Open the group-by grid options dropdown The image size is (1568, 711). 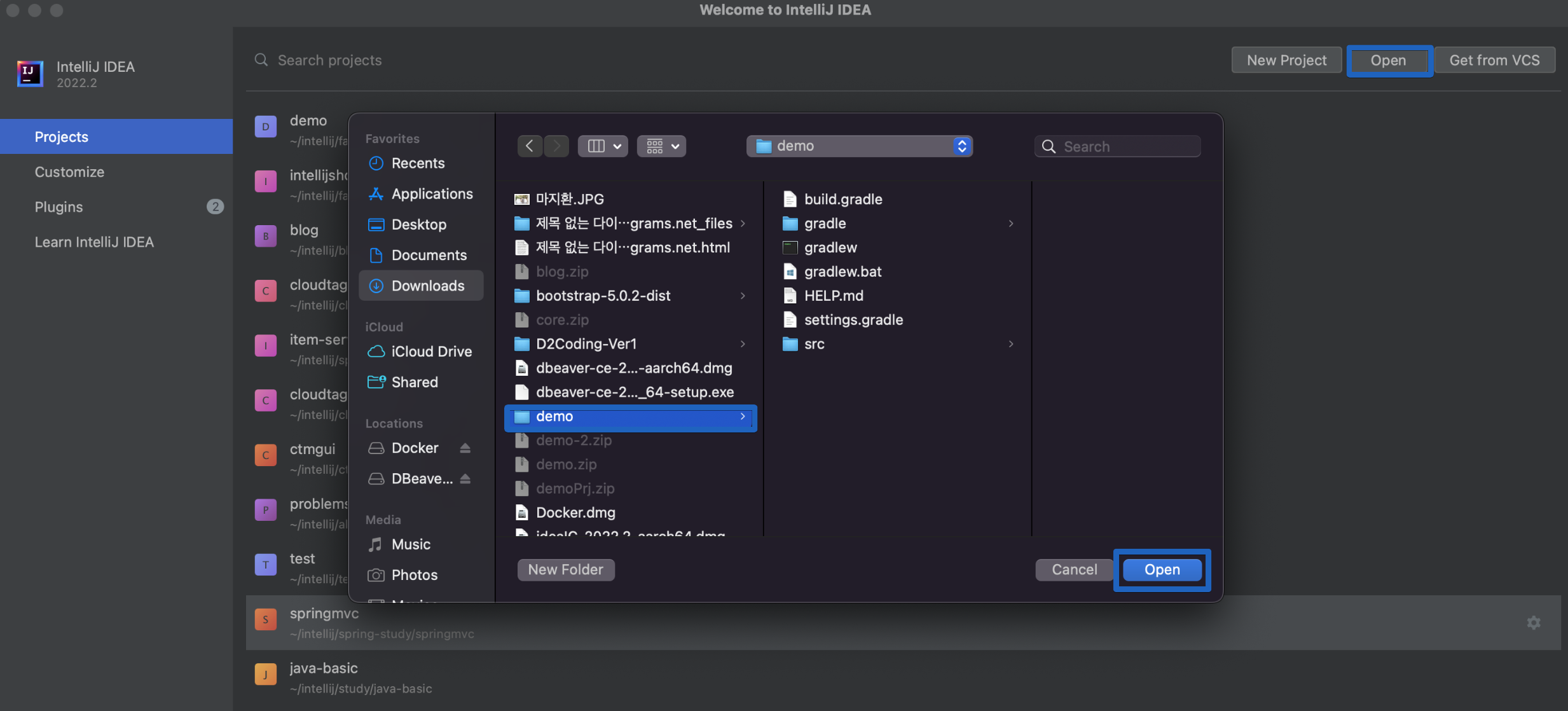tap(661, 146)
